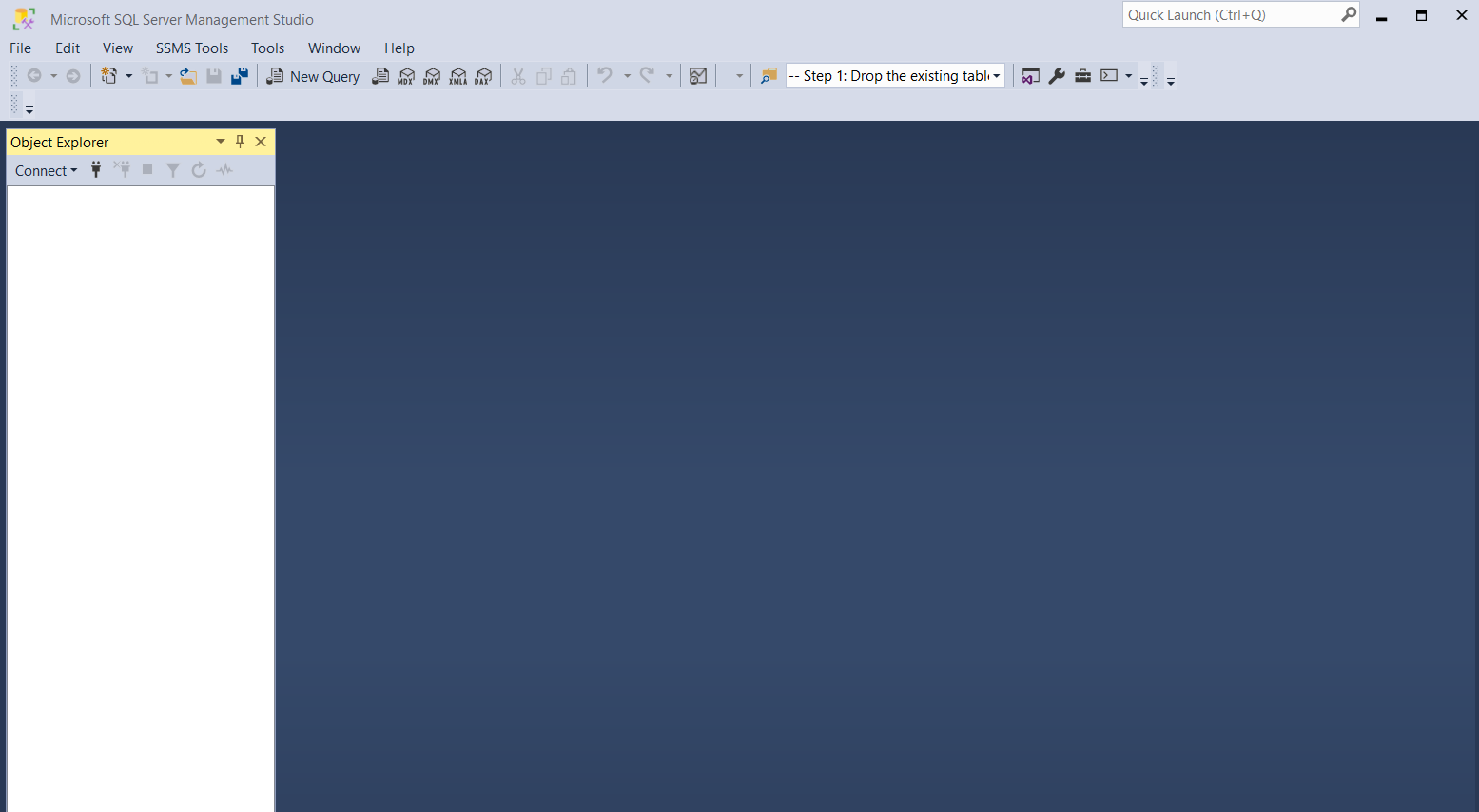
Task: Click the Save All icon
Action: (x=240, y=76)
